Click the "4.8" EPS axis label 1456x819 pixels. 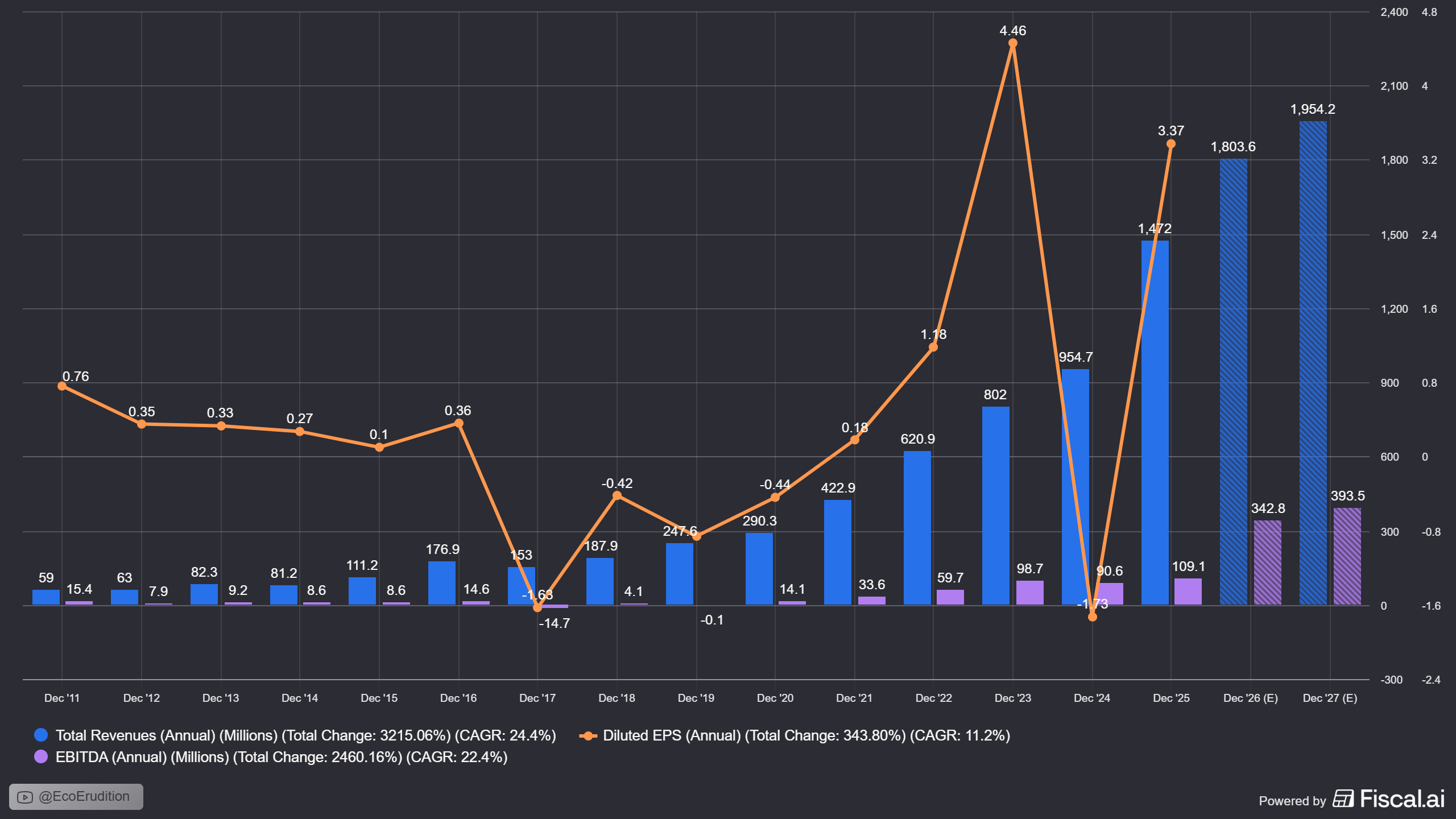[x=1429, y=12]
